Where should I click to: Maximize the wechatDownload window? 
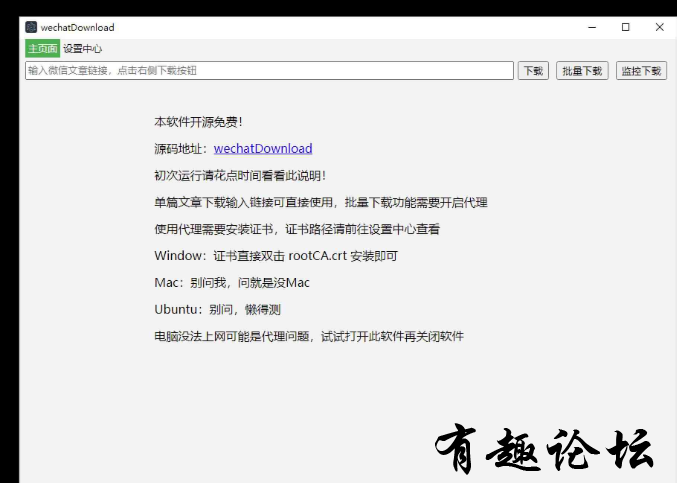pyautogui.click(x=625, y=27)
